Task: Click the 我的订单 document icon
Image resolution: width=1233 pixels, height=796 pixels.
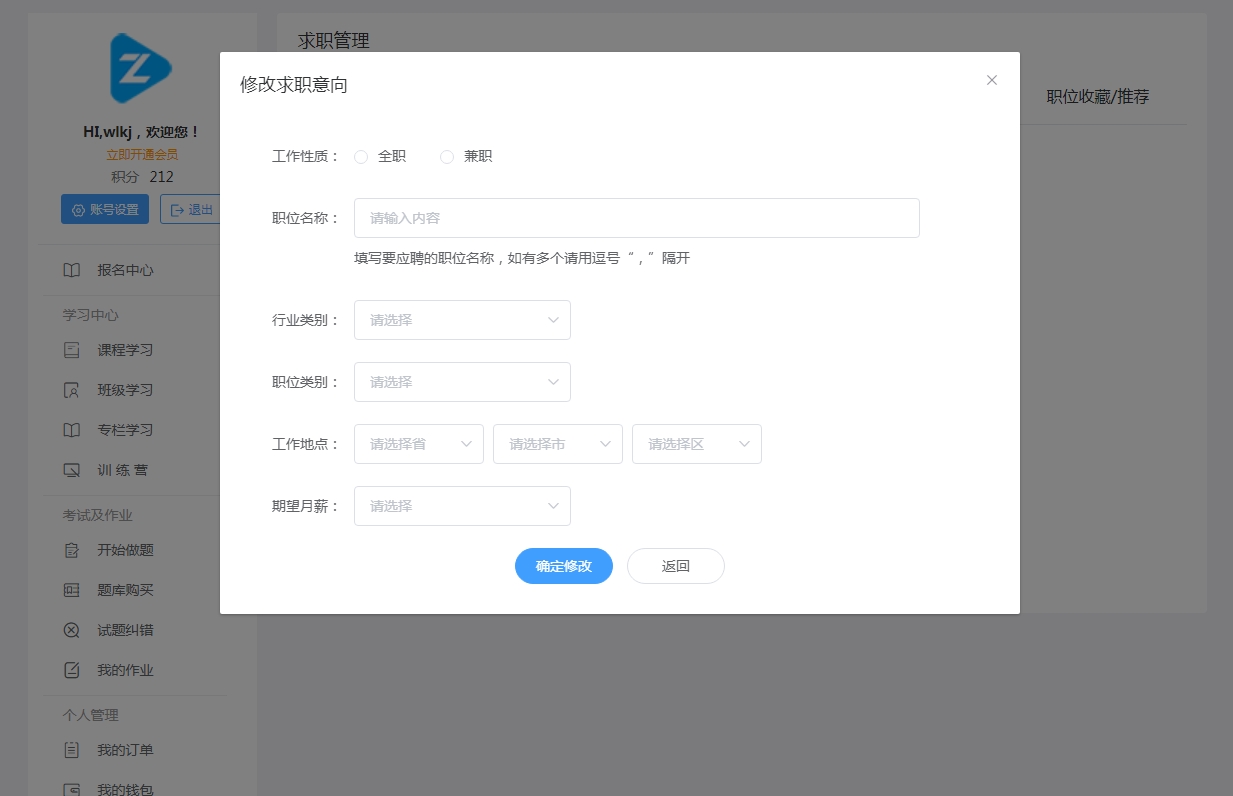Action: tap(71, 750)
